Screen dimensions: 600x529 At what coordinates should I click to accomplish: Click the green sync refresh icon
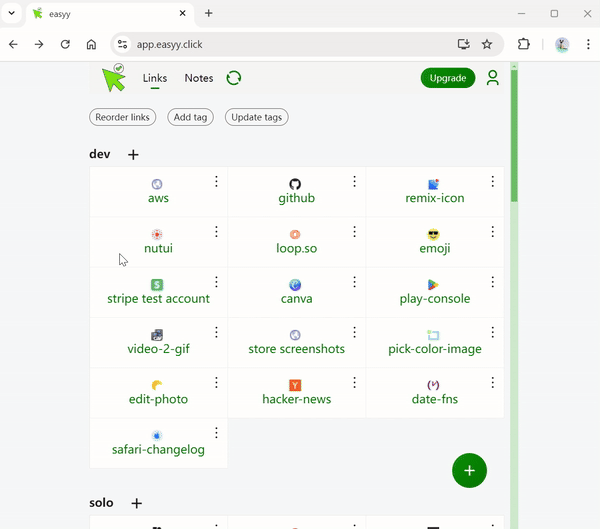(234, 78)
